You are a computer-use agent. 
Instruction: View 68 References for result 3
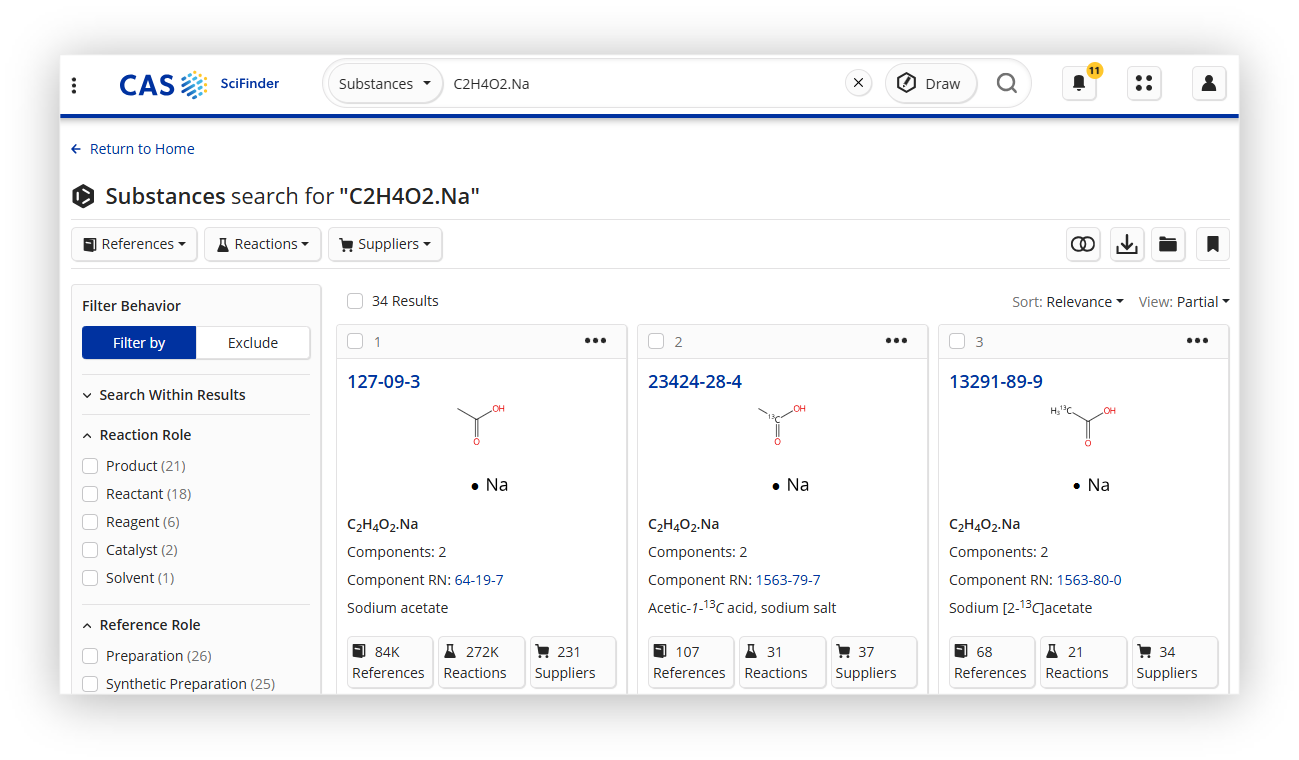991,662
